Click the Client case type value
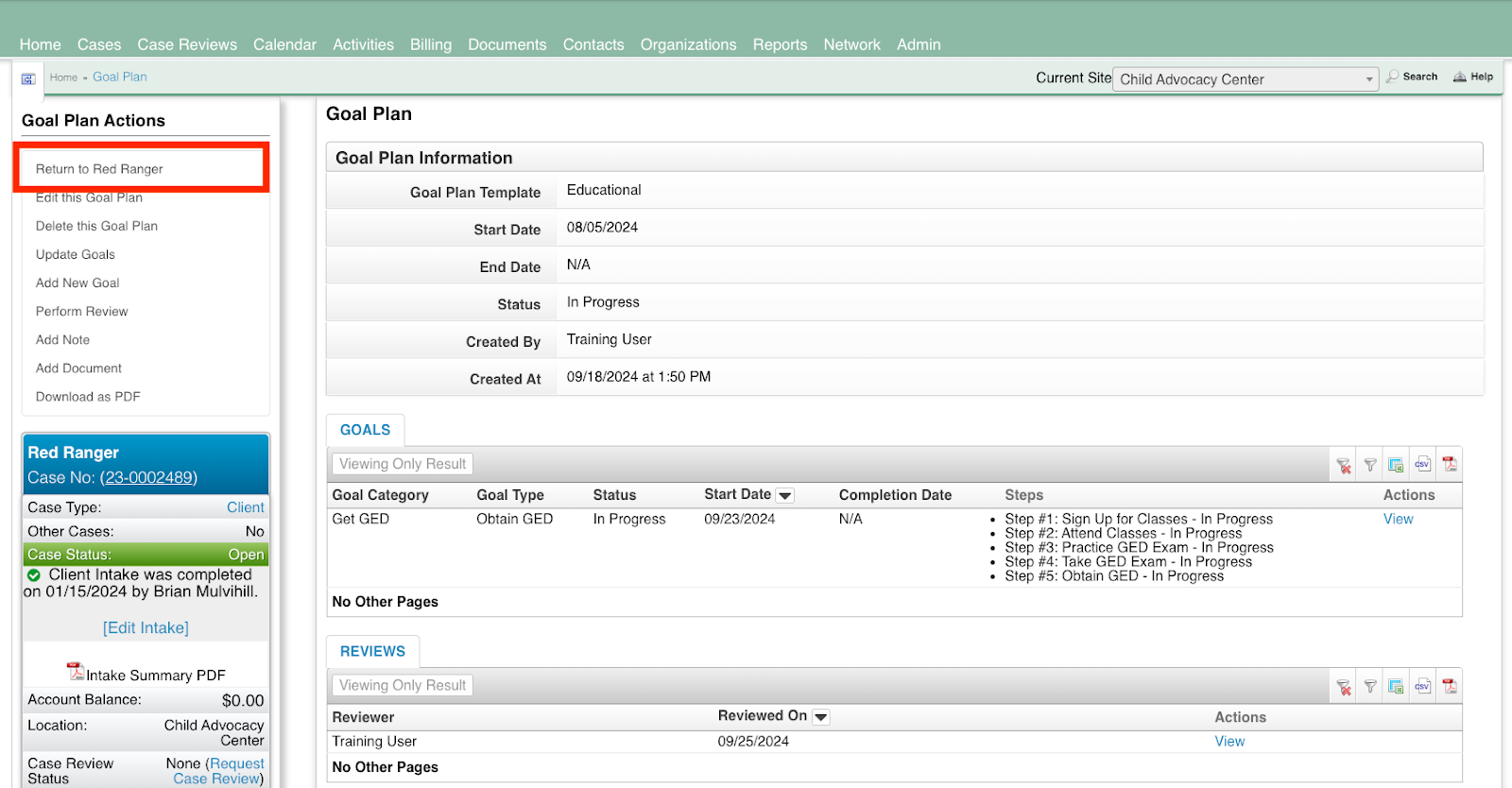This screenshot has width=1512, height=788. pyautogui.click(x=246, y=507)
